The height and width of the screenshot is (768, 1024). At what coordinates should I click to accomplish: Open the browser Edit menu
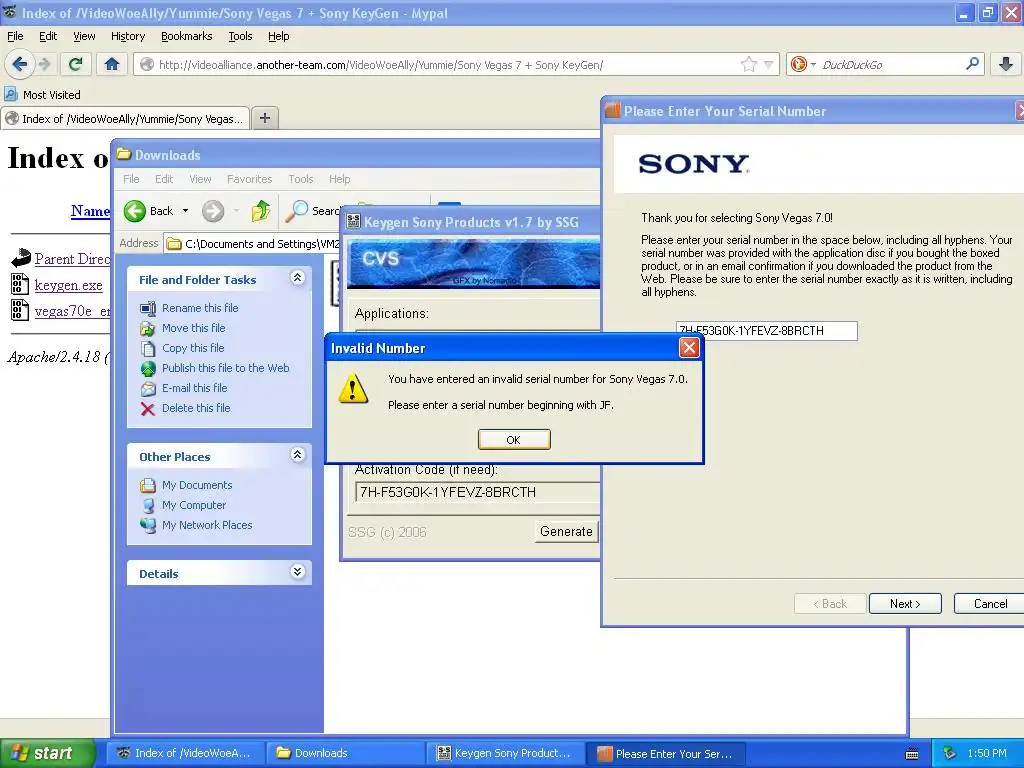[48, 36]
